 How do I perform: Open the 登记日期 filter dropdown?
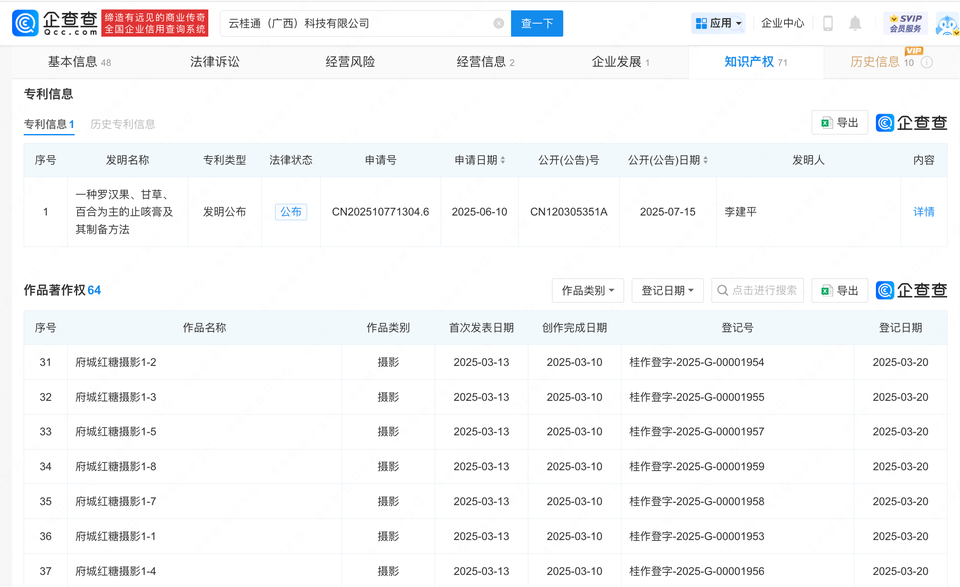667,290
